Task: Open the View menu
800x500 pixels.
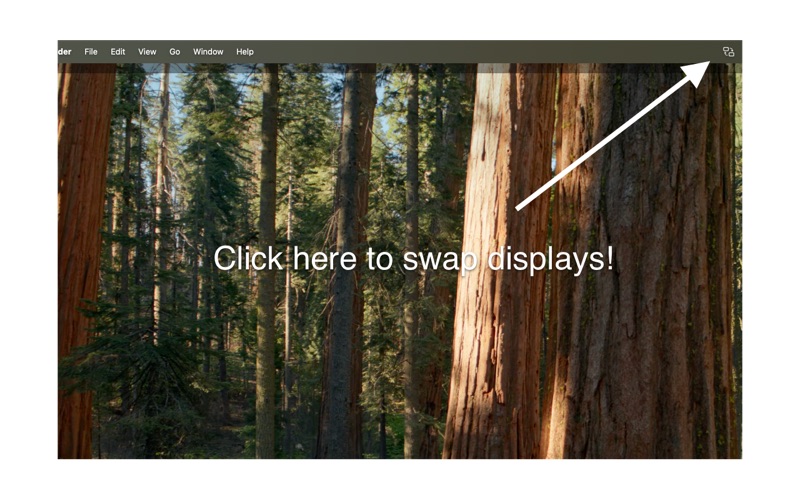Action: coord(147,52)
